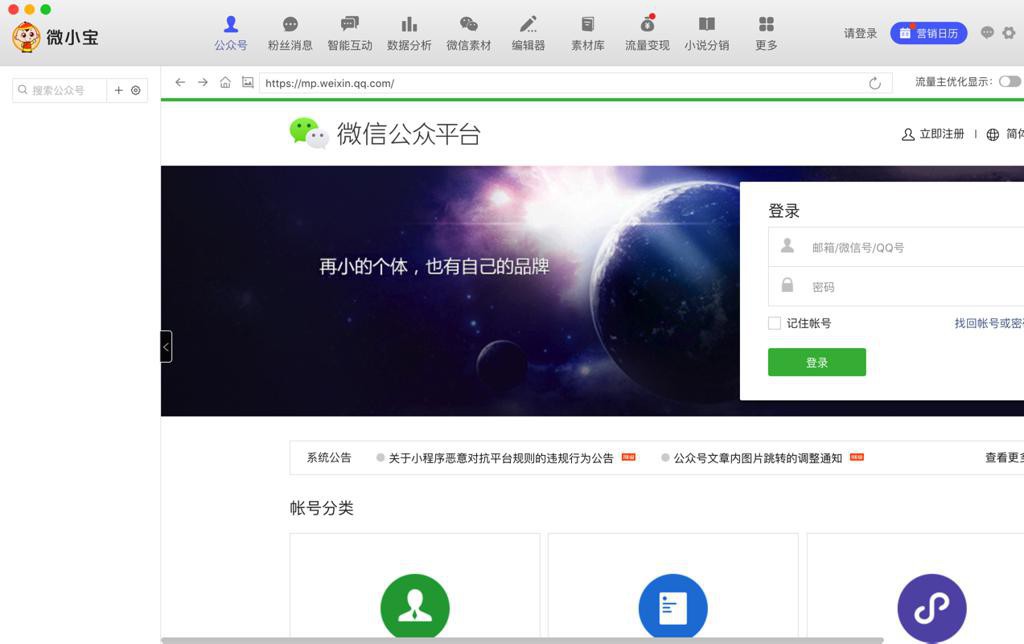This screenshot has height=644, width=1024.
Task: Open 微信素材 WeChat materials
Action: [468, 33]
